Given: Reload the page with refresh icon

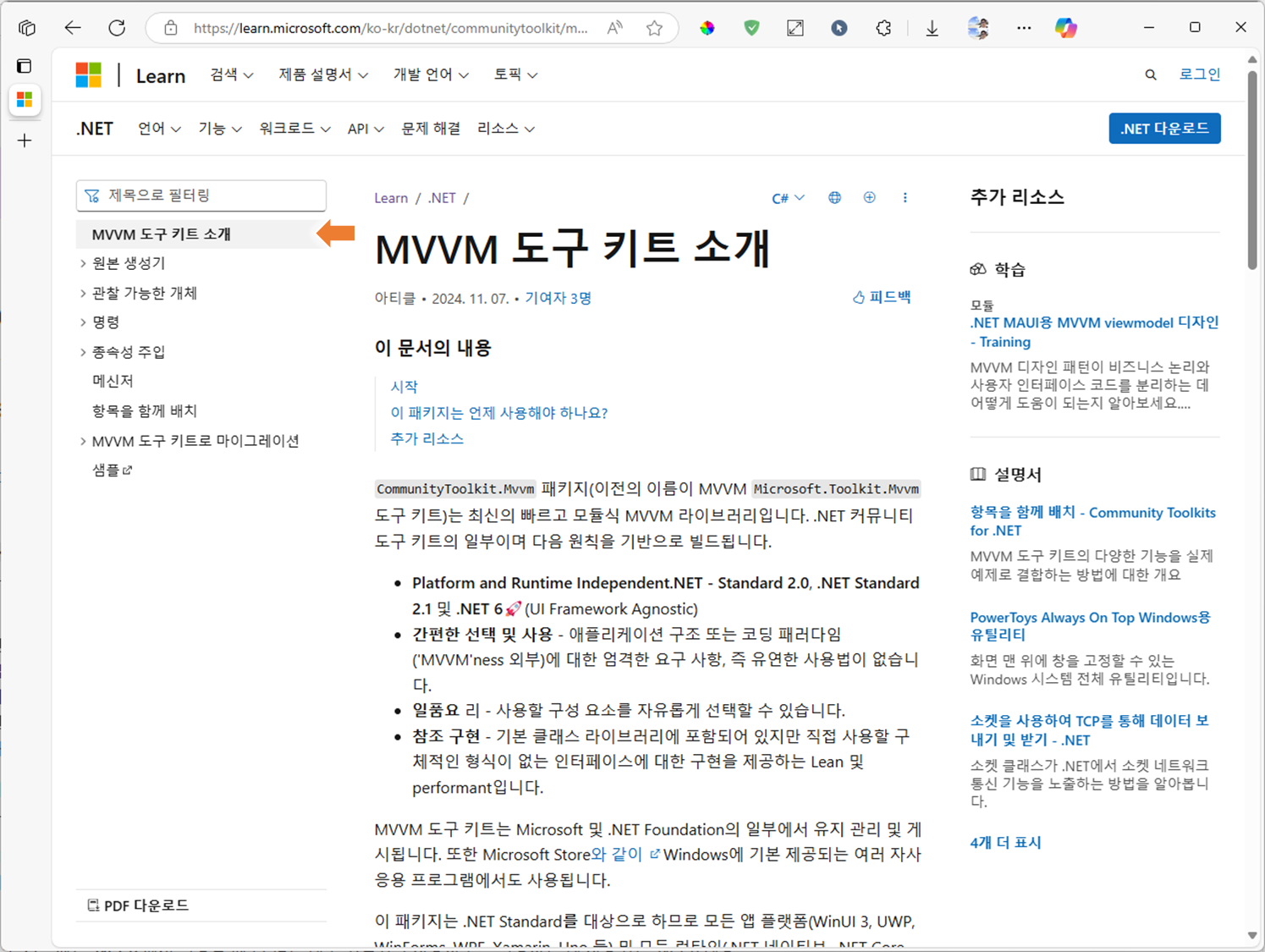Looking at the screenshot, I should 117,28.
